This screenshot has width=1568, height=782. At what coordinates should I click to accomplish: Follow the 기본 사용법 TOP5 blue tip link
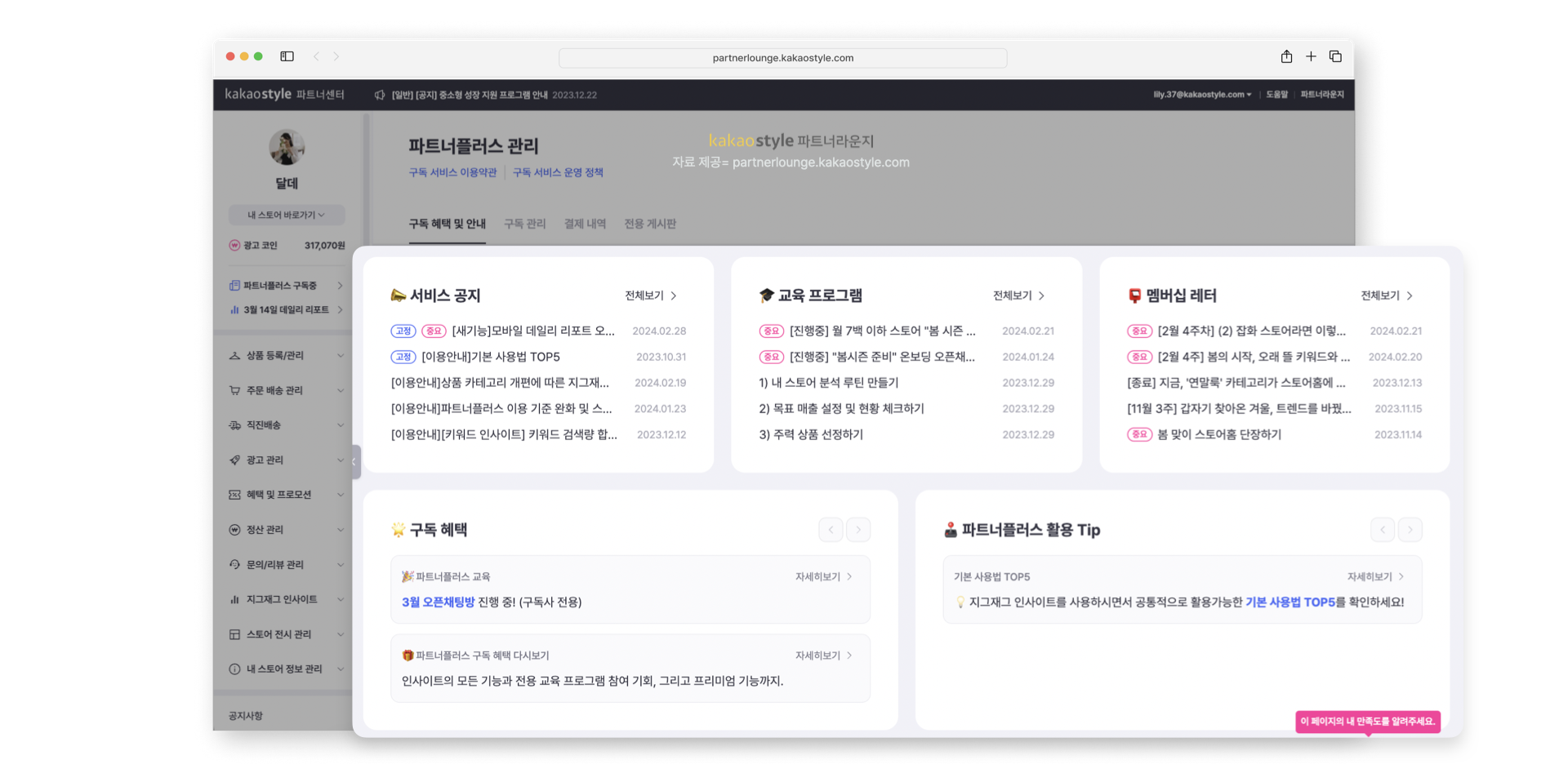[x=1290, y=602]
